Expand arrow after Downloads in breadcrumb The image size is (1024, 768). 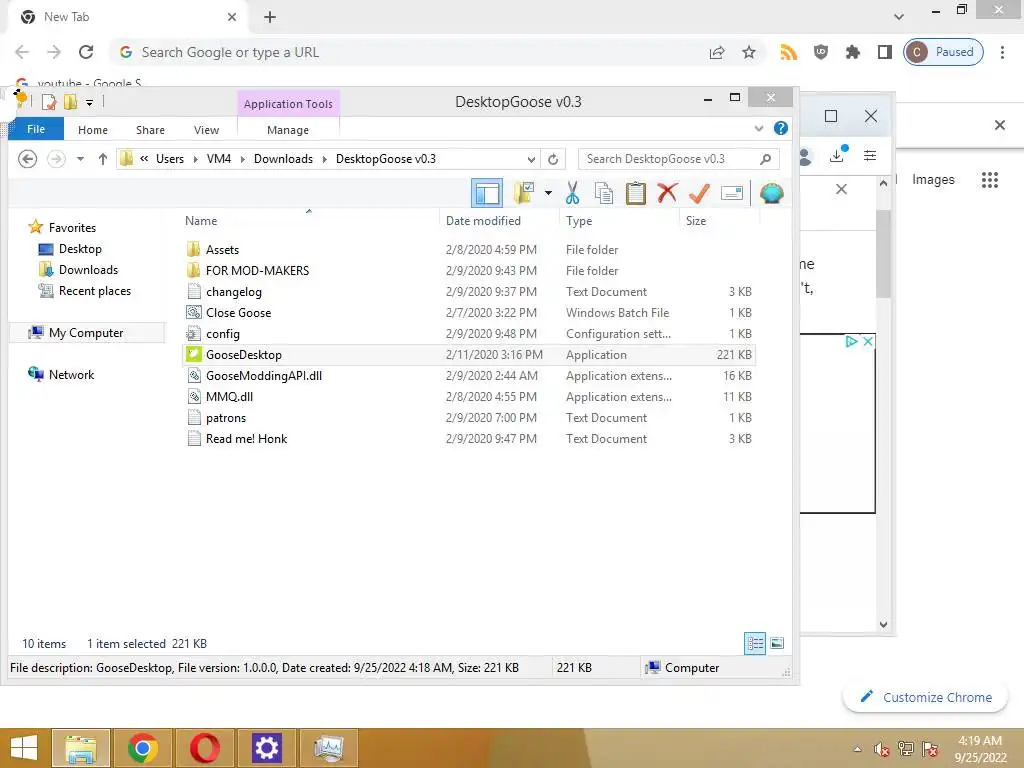click(325, 159)
